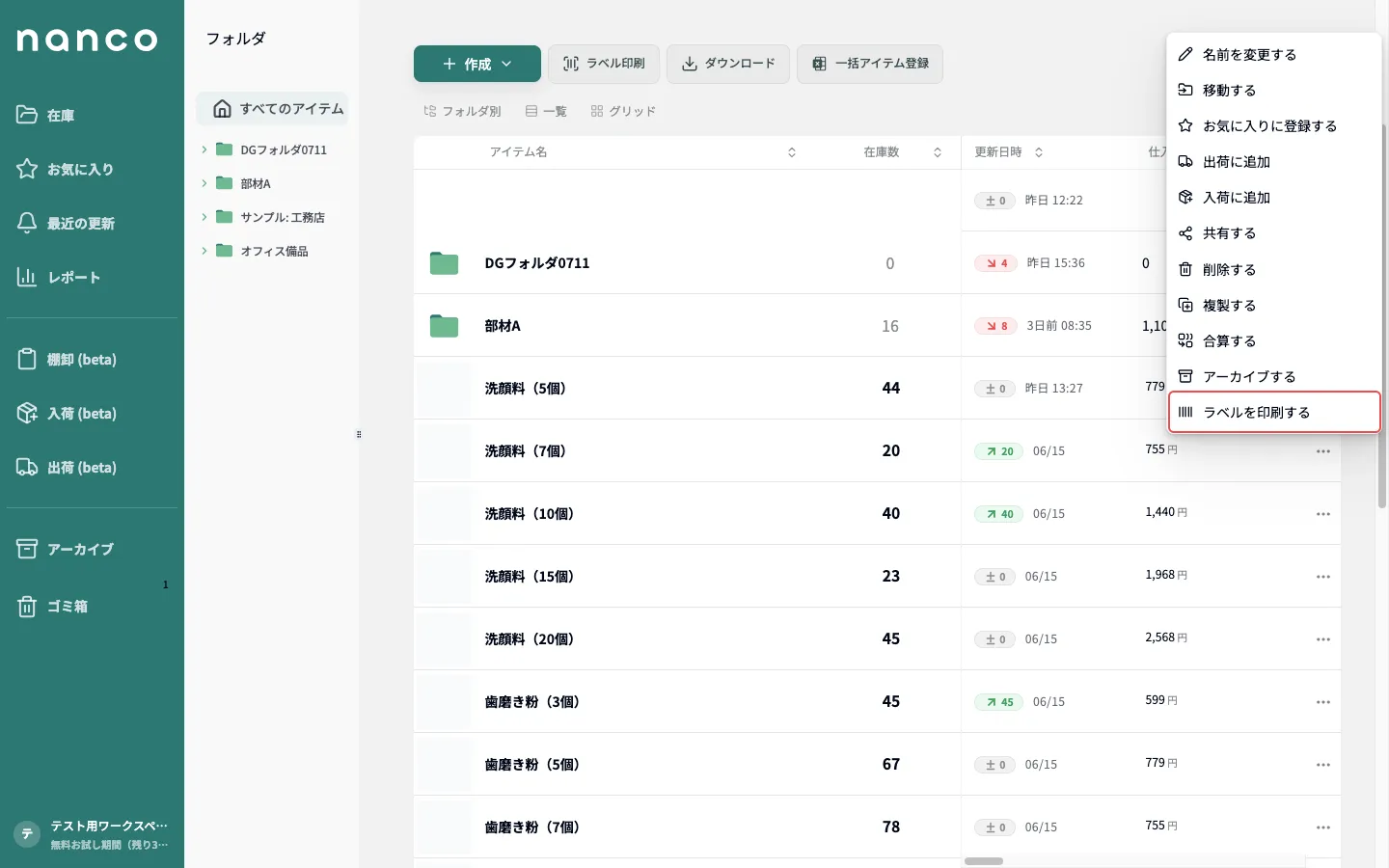Viewport: 1389px width, 868px height.
Task: Click the 一括アイテム登録 button
Action: [870, 64]
